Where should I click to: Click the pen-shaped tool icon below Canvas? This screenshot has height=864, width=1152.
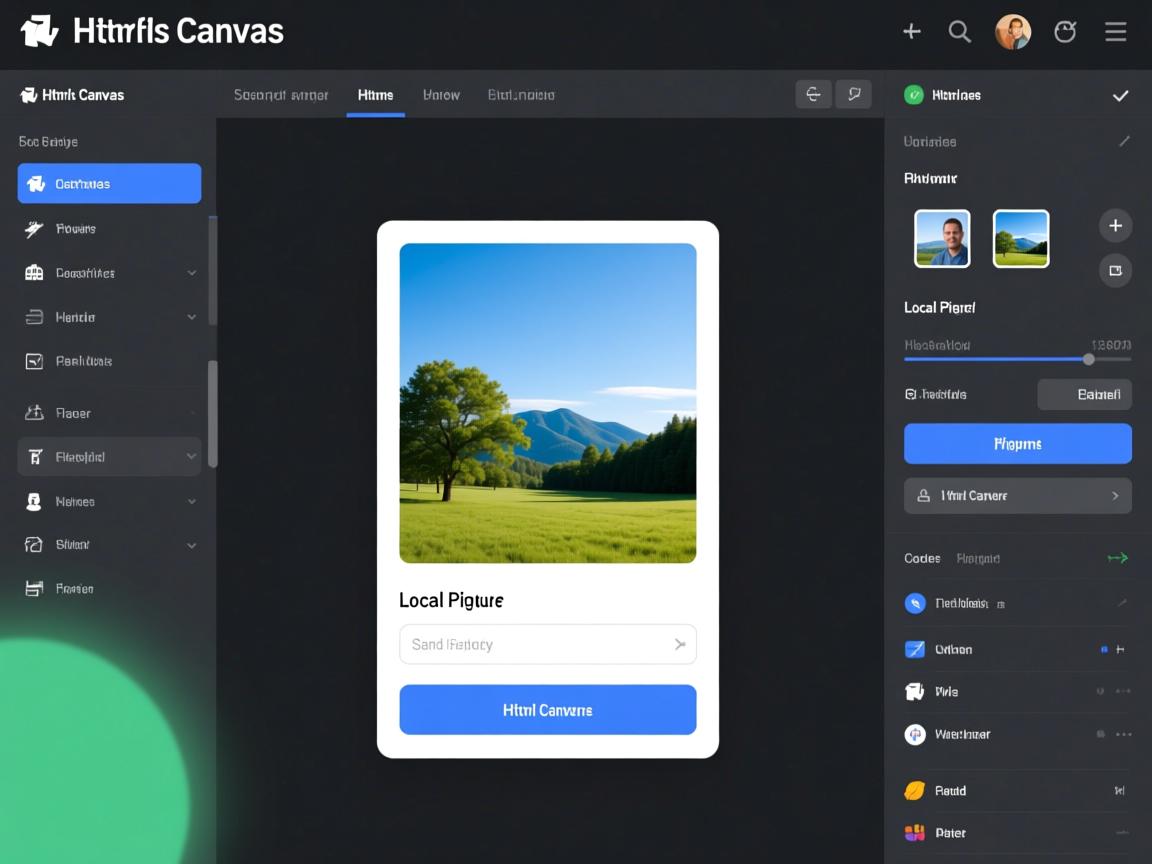click(x=33, y=228)
